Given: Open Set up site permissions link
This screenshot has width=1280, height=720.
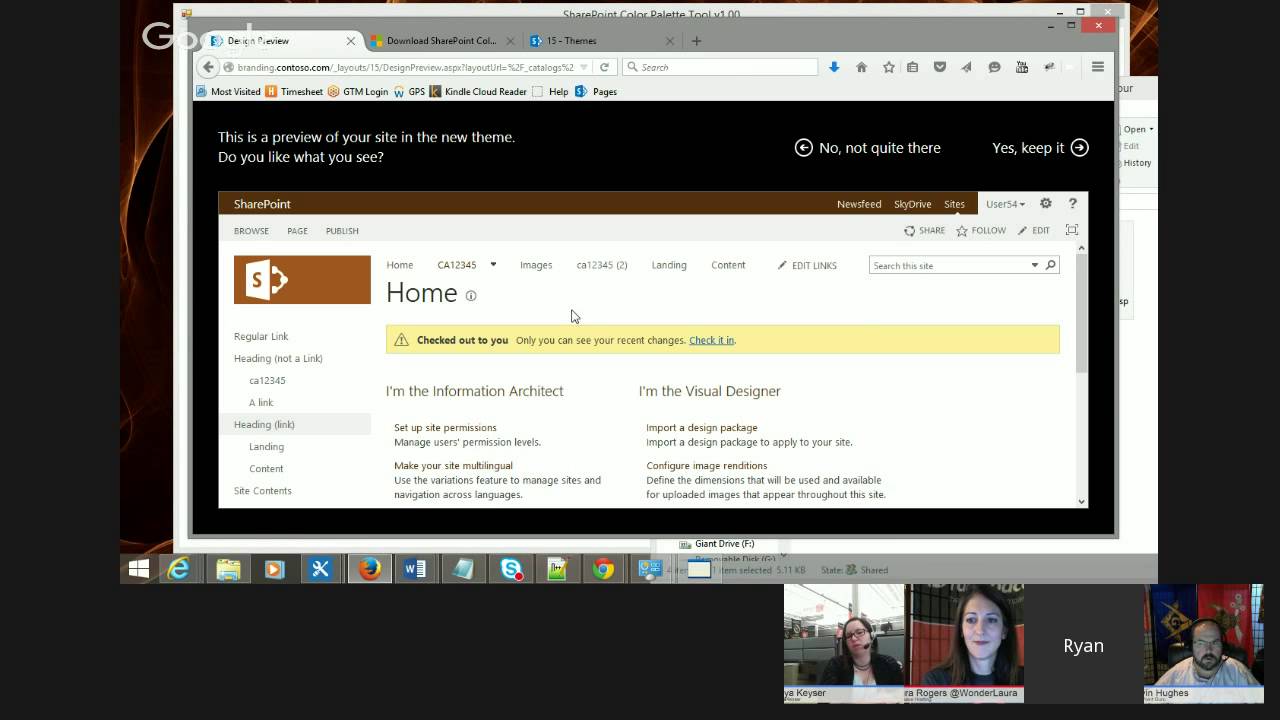Looking at the screenshot, I should tap(445, 428).
